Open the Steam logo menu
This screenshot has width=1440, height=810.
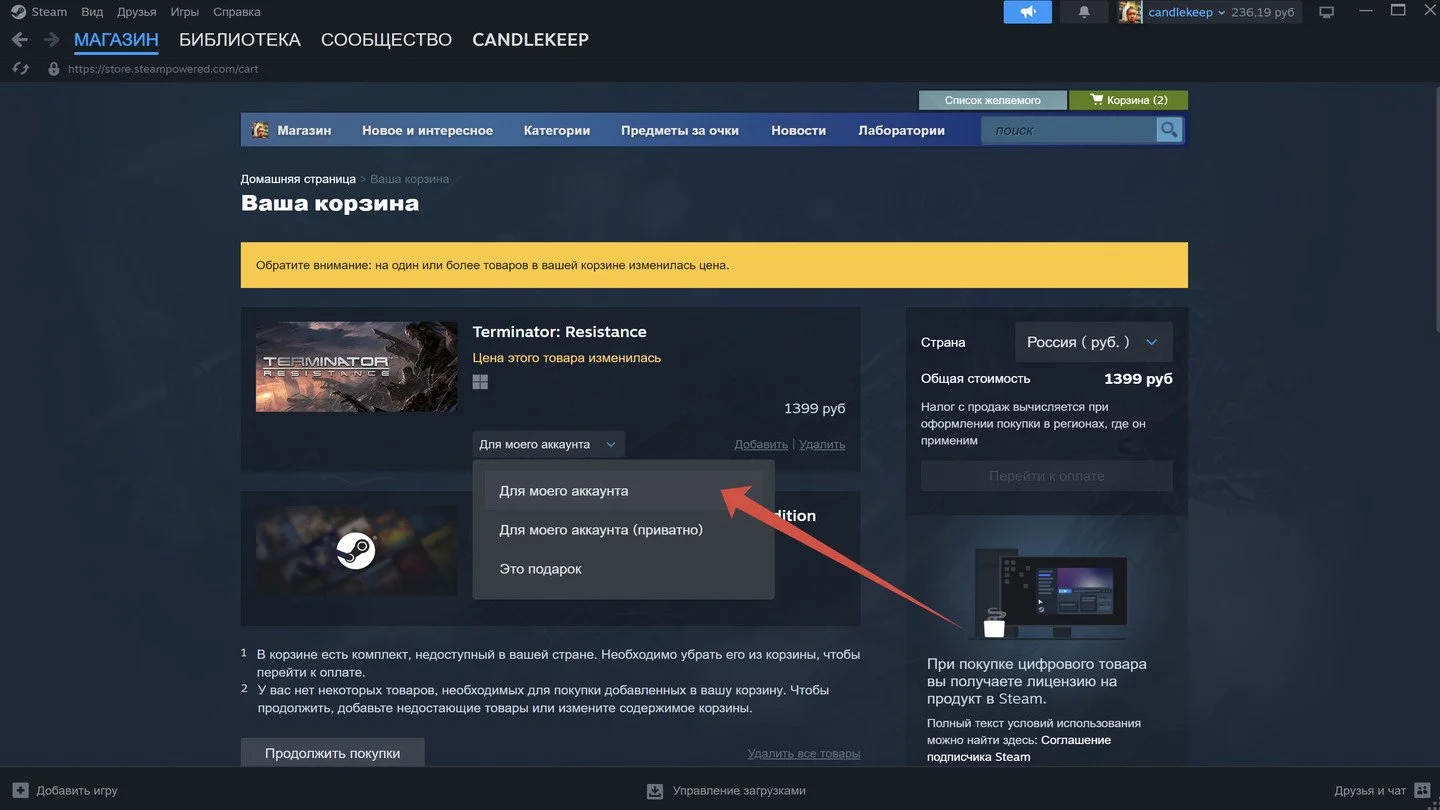tap(19, 12)
